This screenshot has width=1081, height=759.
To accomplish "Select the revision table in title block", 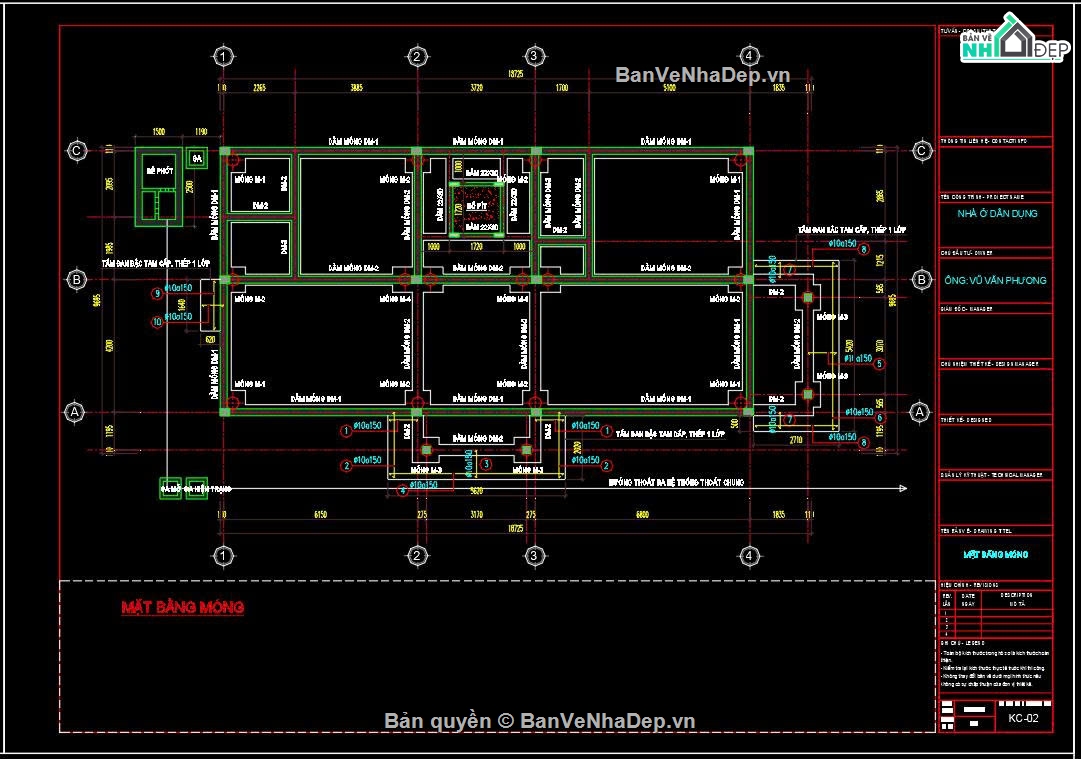I will (x=996, y=612).
